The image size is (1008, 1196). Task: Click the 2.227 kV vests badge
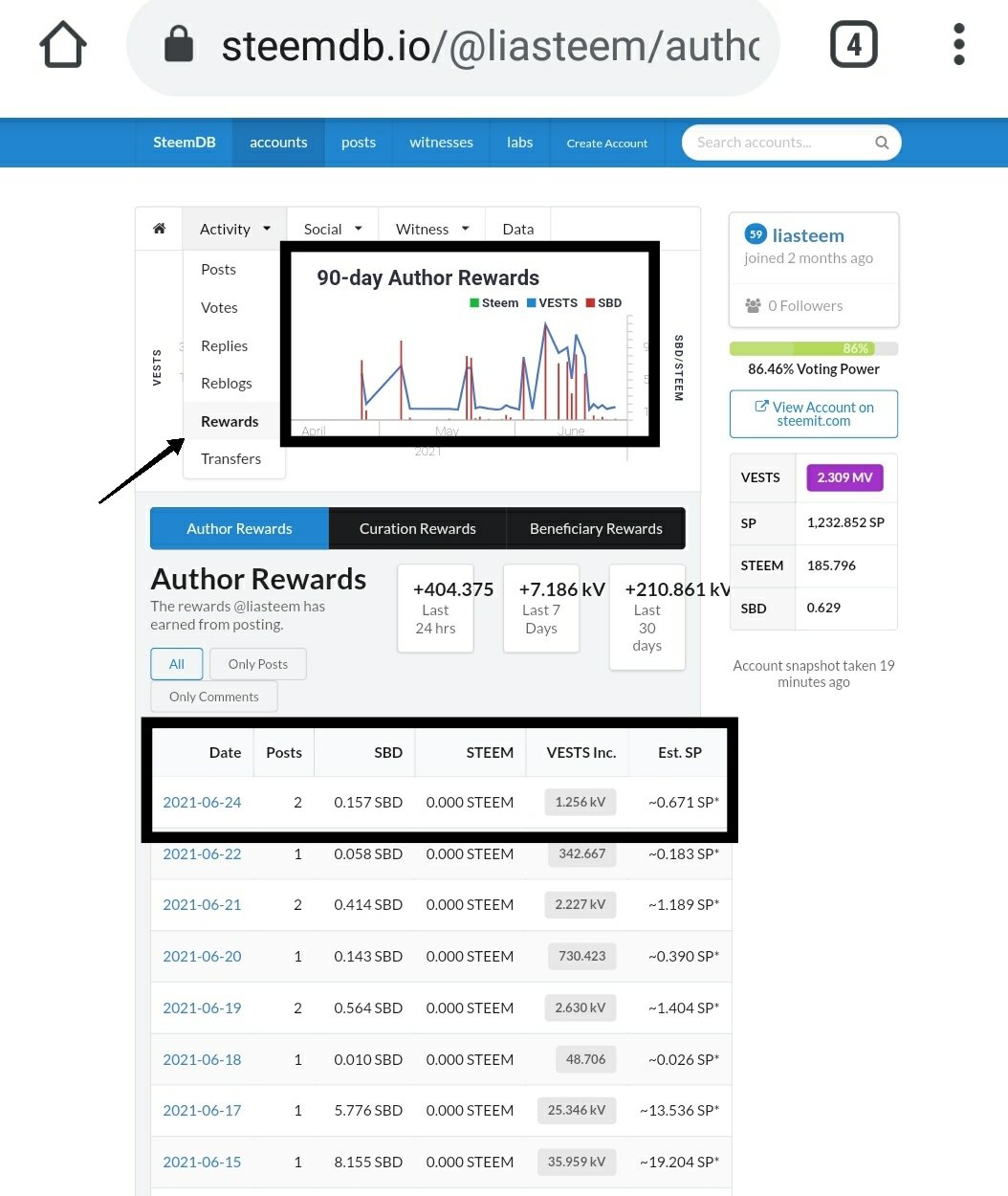(581, 904)
